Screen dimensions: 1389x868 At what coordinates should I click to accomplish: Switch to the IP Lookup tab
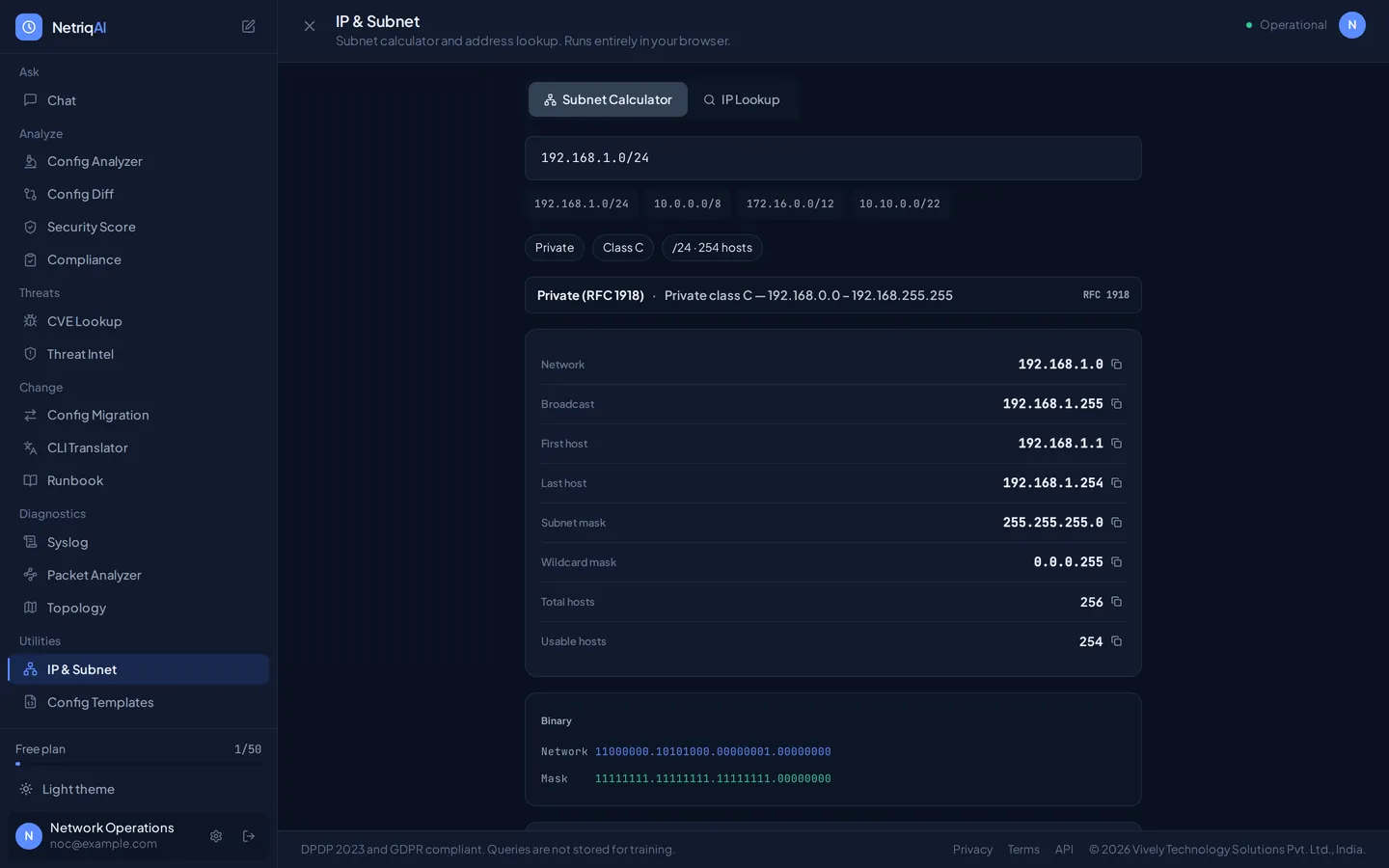742,99
